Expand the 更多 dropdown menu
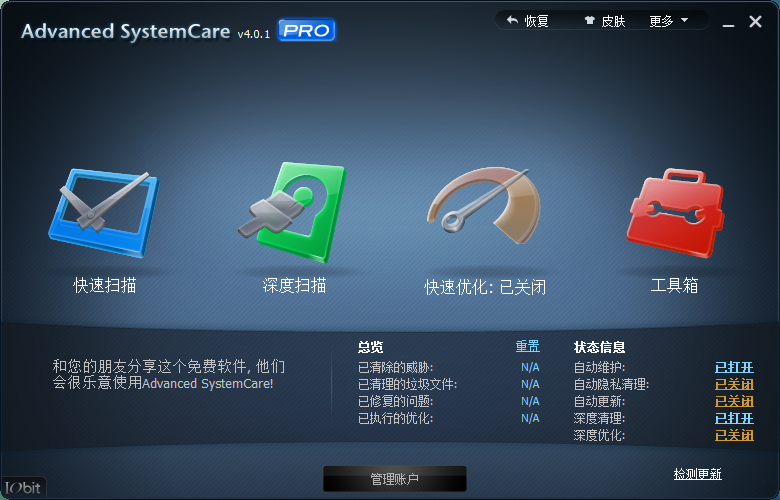The height and width of the screenshot is (500, 780). tap(669, 20)
